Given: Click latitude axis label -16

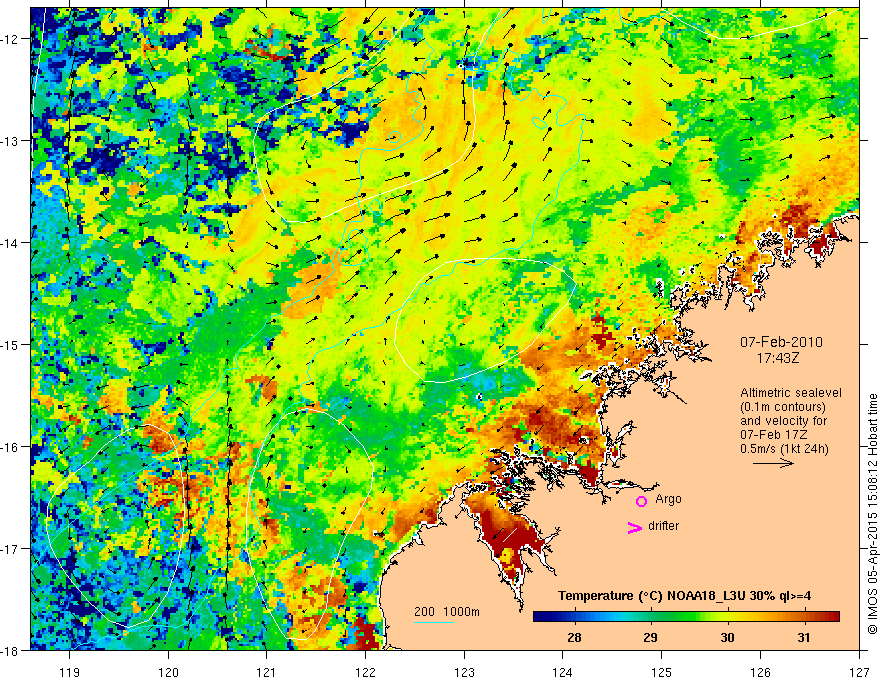Looking at the screenshot, I should pyautogui.click(x=11, y=447).
